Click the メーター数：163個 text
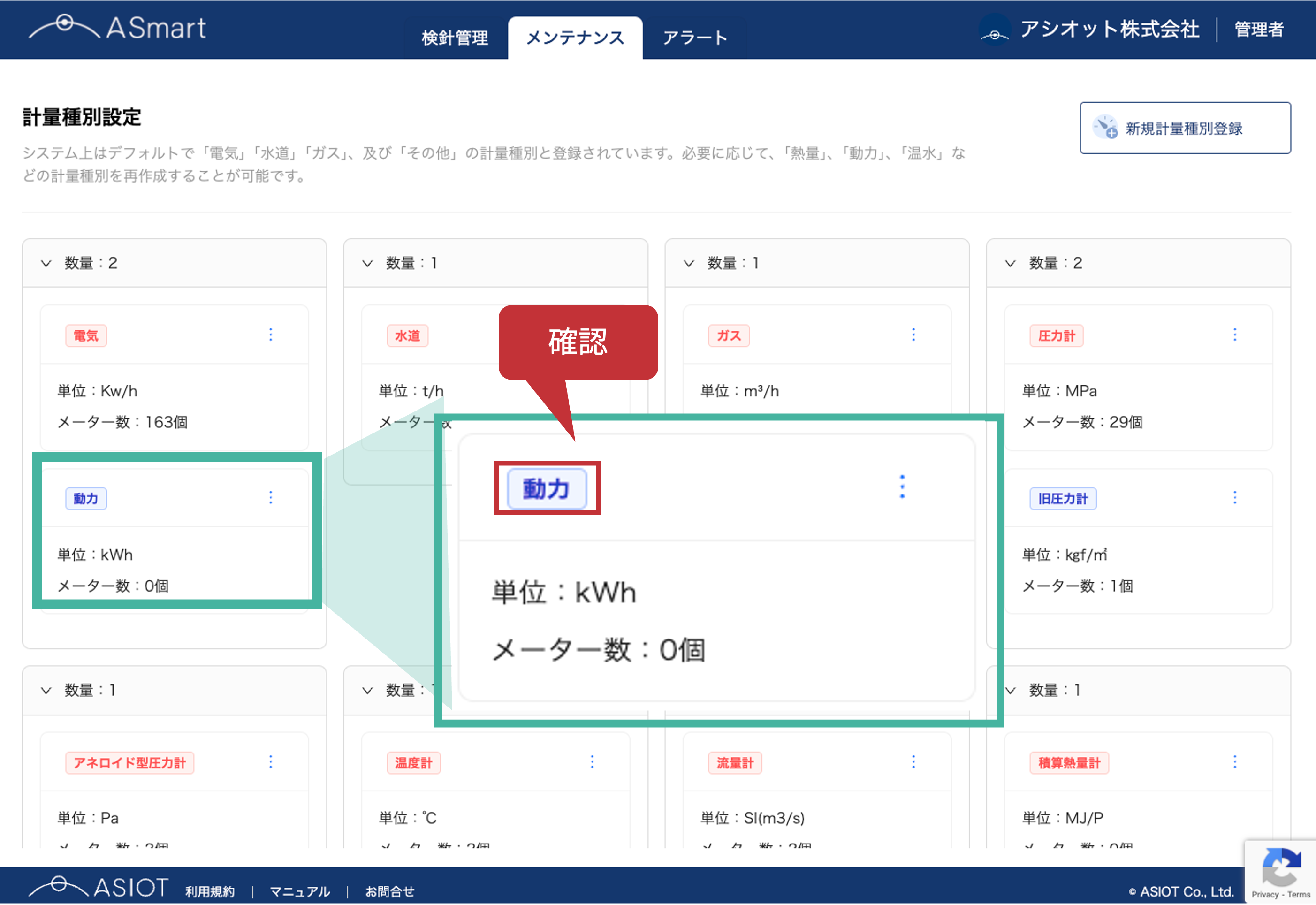1316x905 pixels. point(122,422)
